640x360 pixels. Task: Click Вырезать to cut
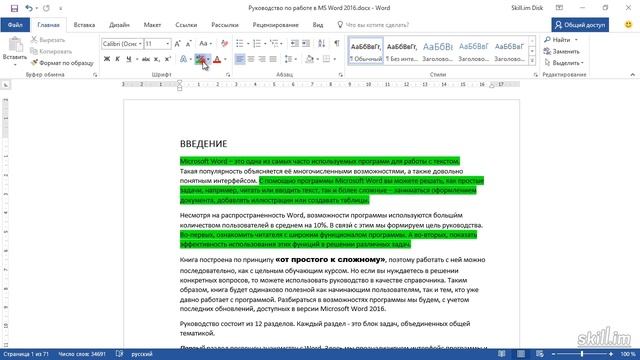[48, 40]
